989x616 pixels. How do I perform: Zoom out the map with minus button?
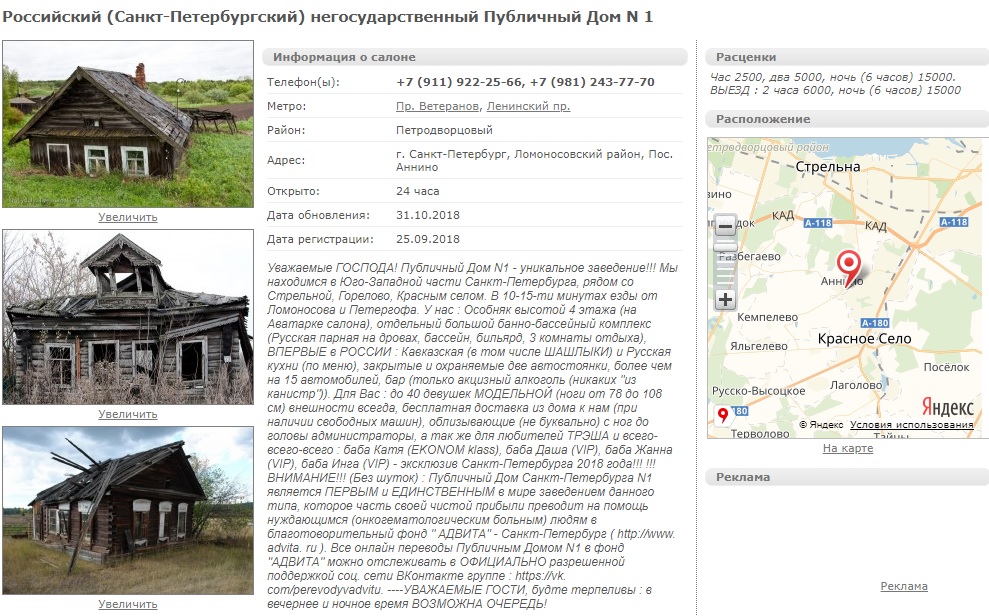pos(725,224)
